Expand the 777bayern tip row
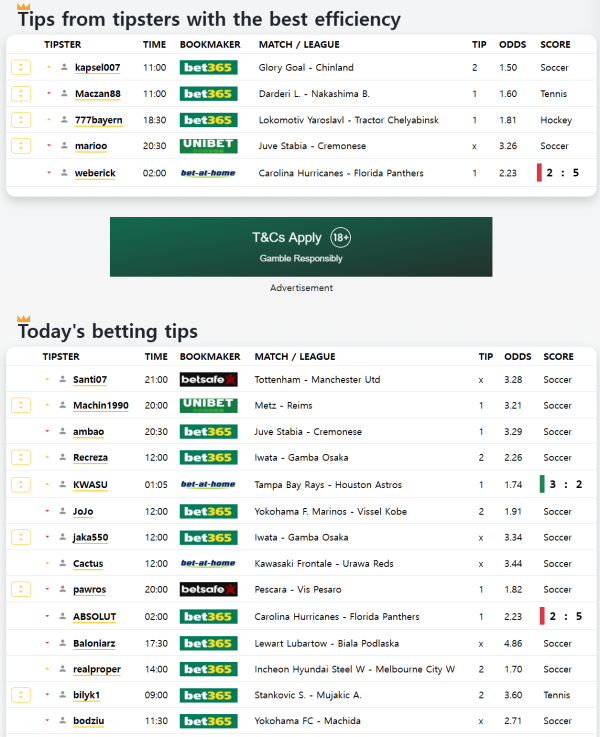Viewport: 600px width, 737px height. pos(21,120)
